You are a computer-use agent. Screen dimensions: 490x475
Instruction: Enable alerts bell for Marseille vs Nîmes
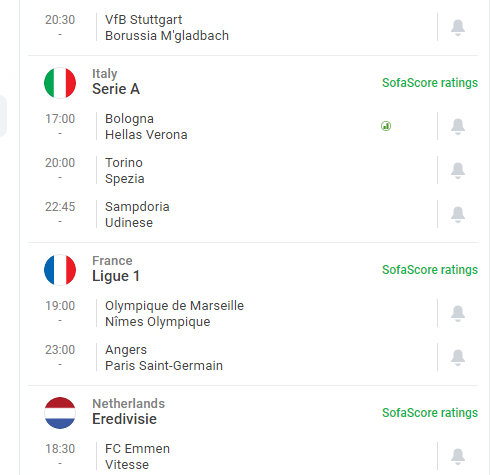[458, 314]
